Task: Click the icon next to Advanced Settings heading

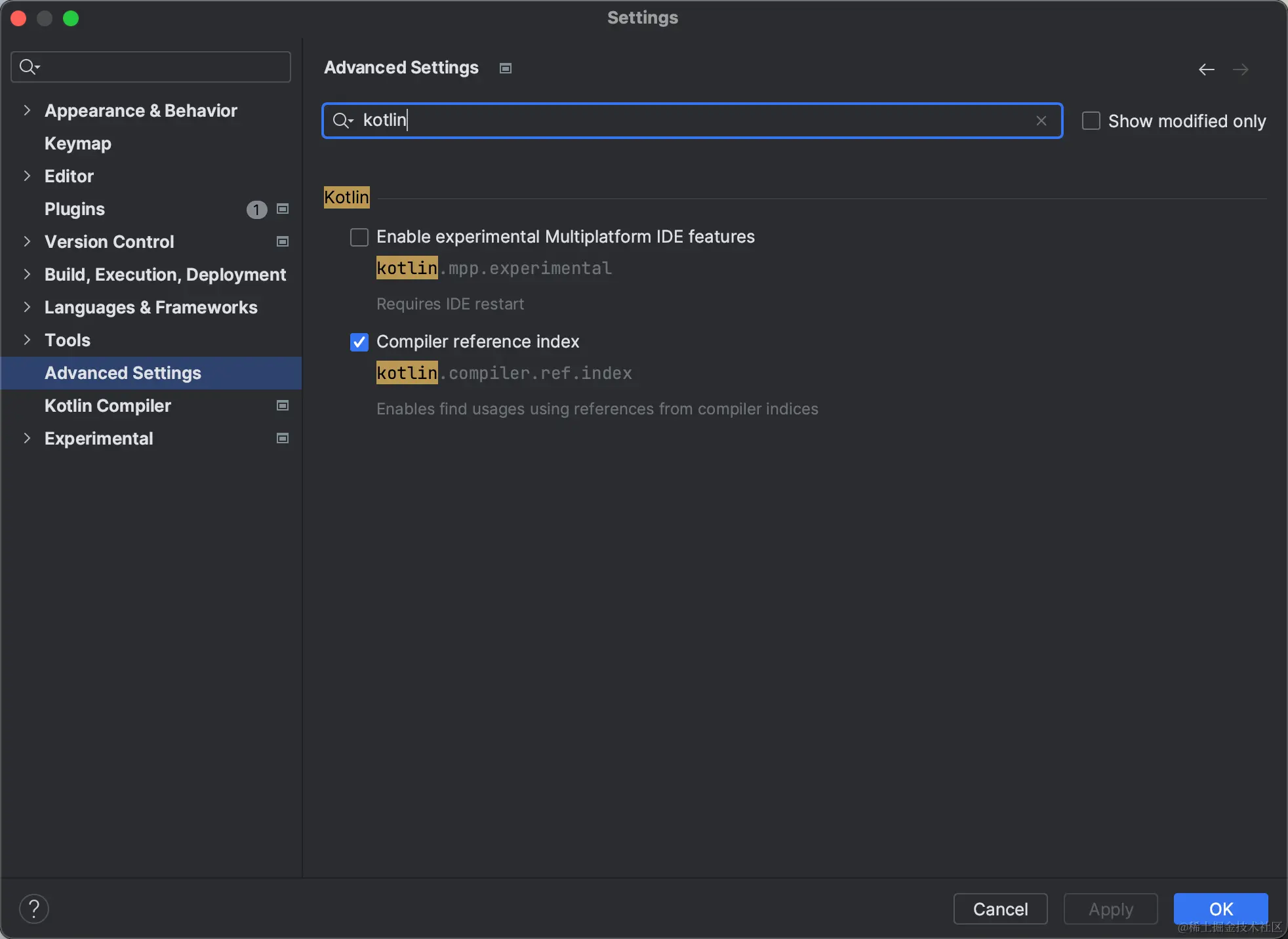Action: [x=505, y=68]
